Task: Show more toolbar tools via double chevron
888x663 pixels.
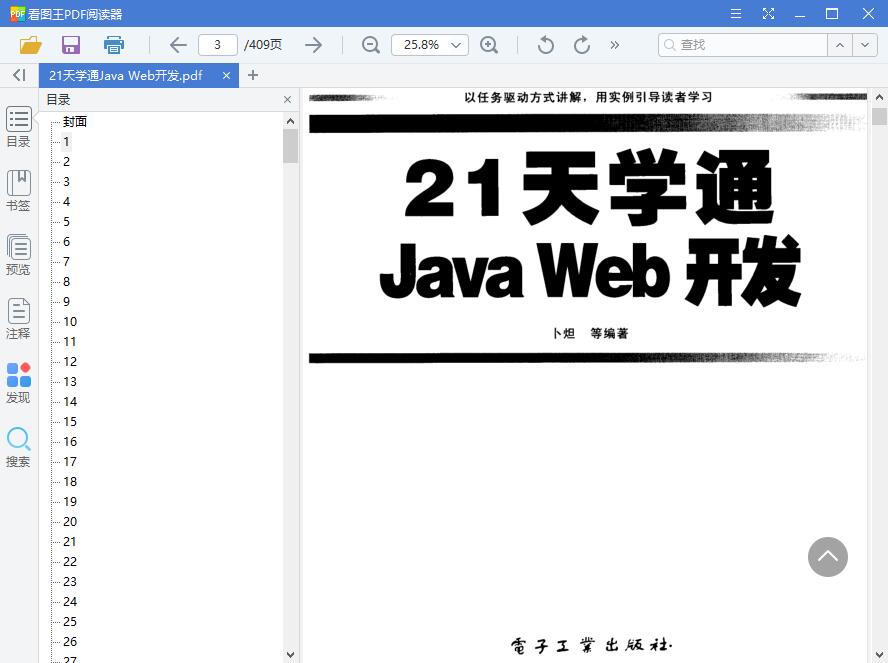Action: 614,45
